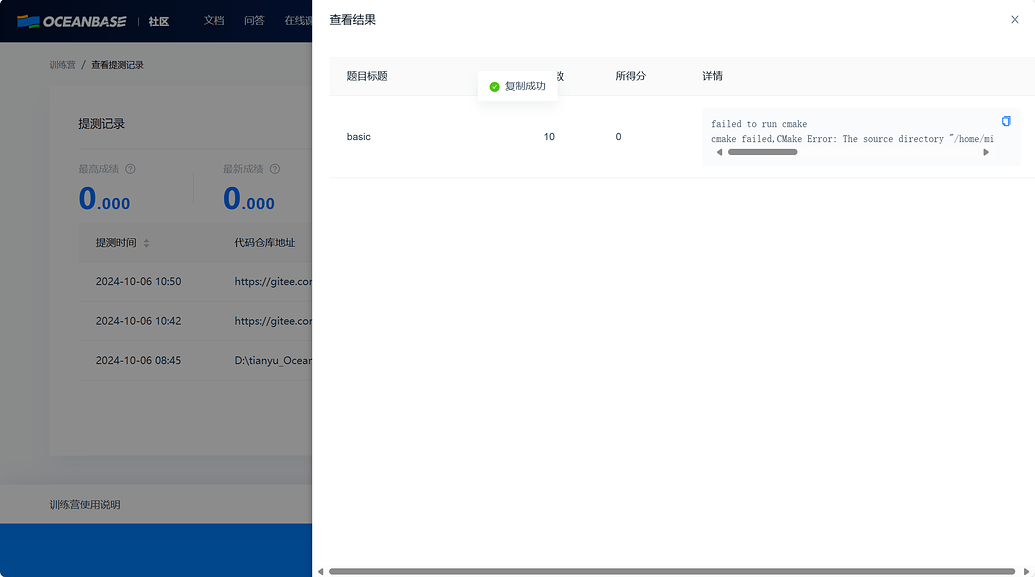
Task: Click left arrow of drawer bottom scrollbar
Action: point(321,572)
